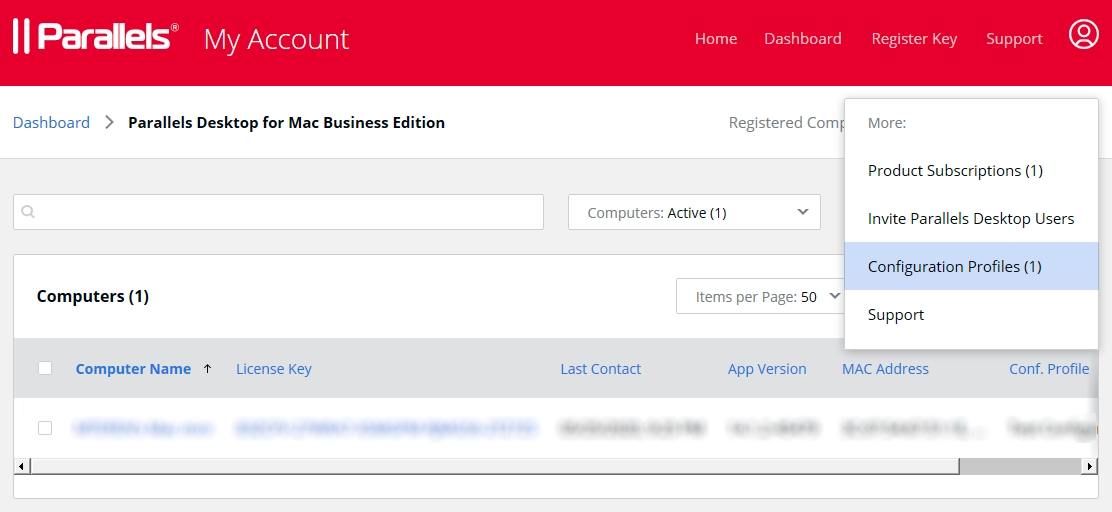The image size is (1112, 512).
Task: Click the breadcrumb chevron separator
Action: pyautogui.click(x=109, y=123)
